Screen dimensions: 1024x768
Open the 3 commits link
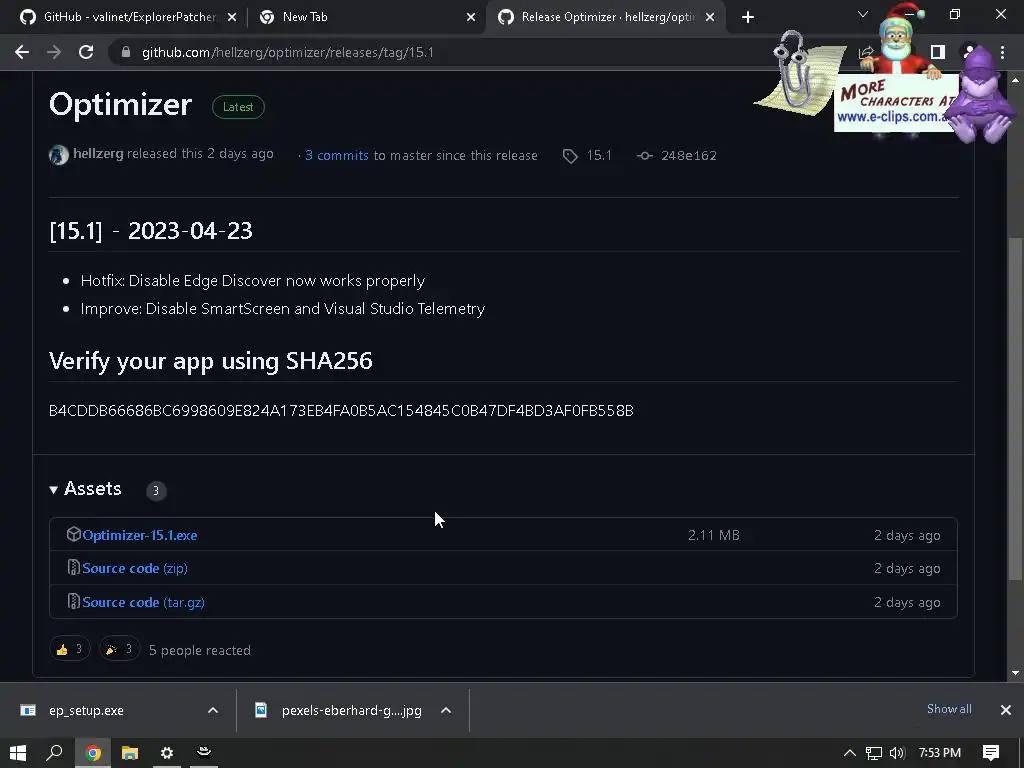click(x=337, y=155)
